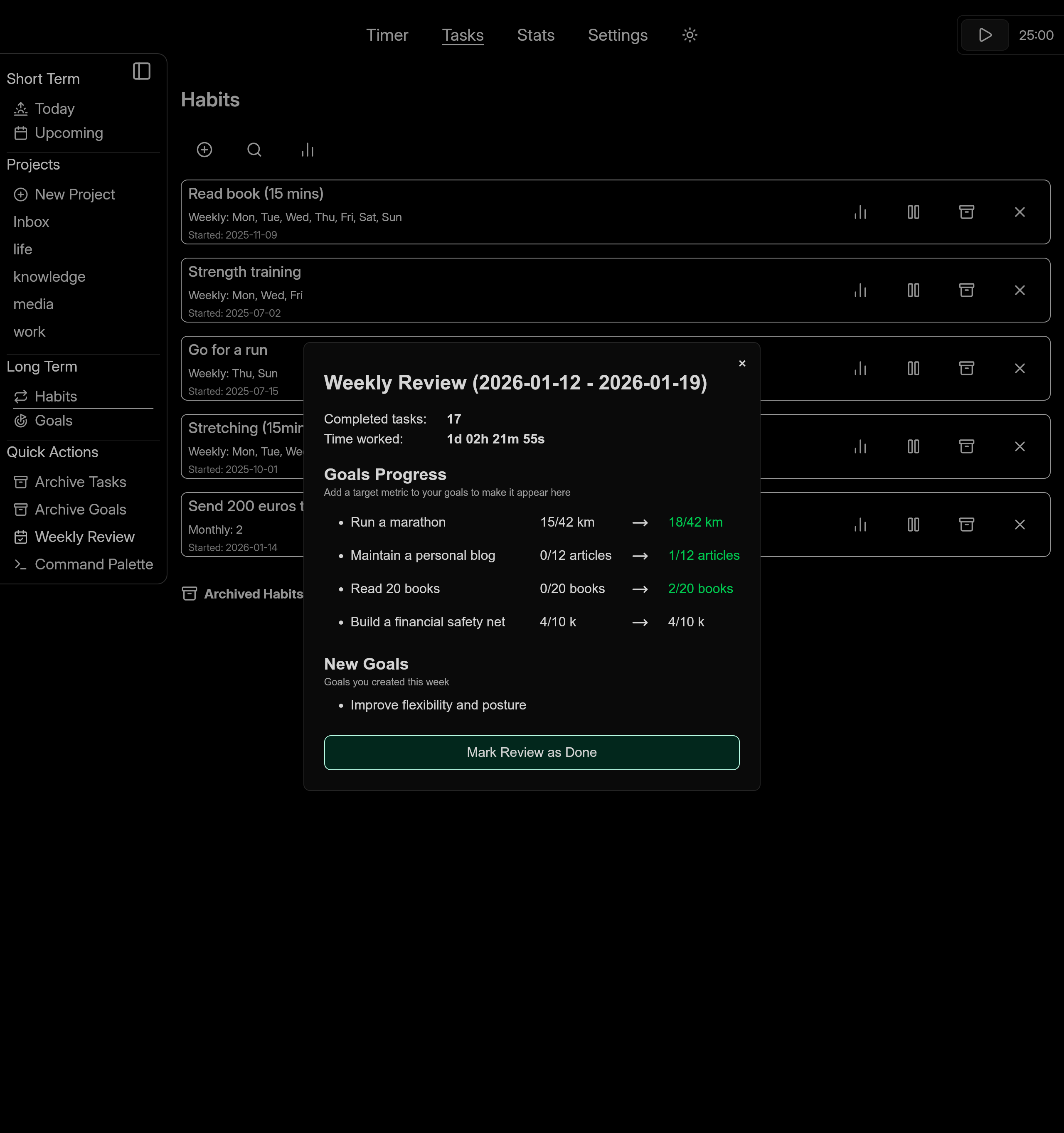
Task: Toggle light theme with the sun icon
Action: tap(689, 35)
